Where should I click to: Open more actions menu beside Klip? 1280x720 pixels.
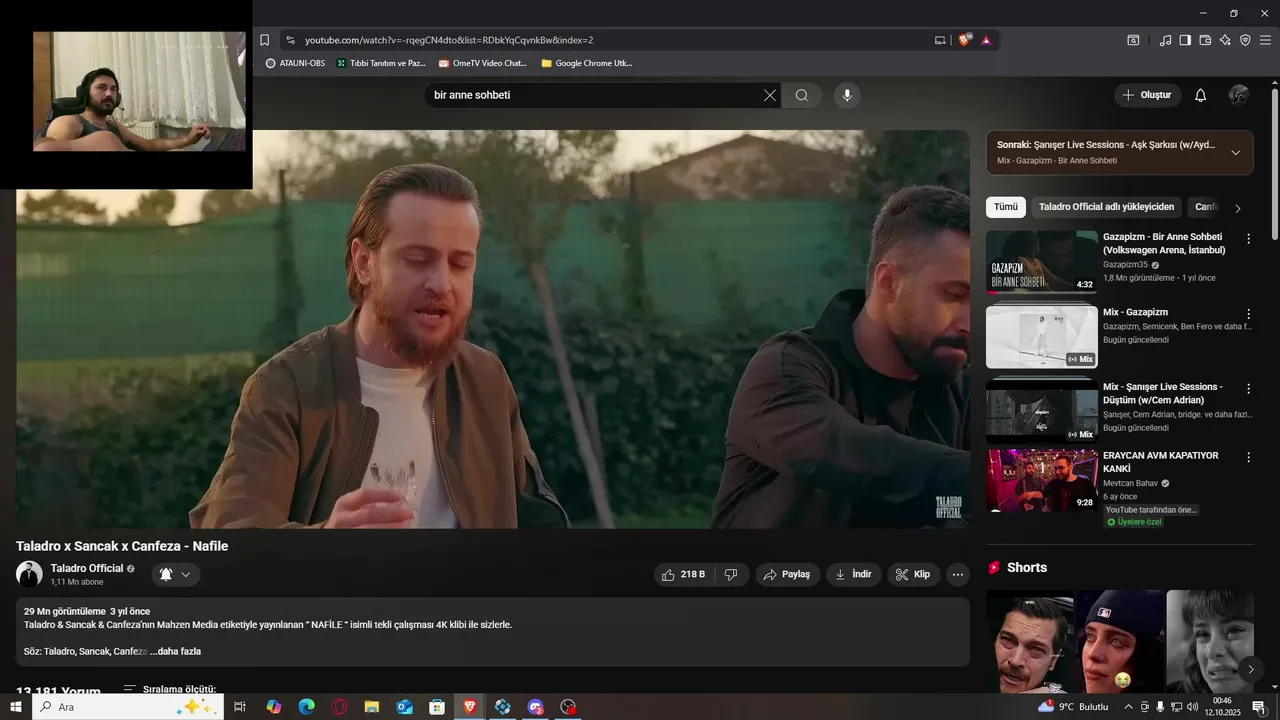[958, 574]
